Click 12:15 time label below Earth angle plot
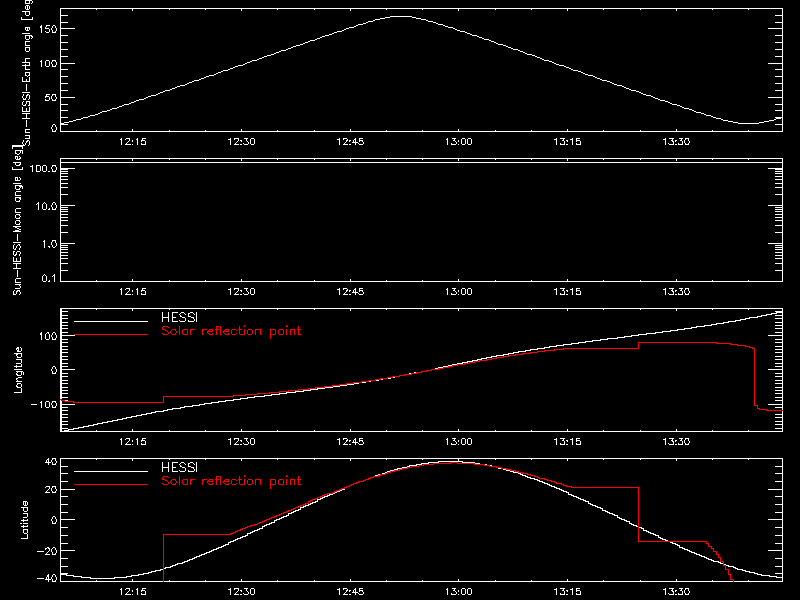Screen dimensions: 800x600 [133, 142]
